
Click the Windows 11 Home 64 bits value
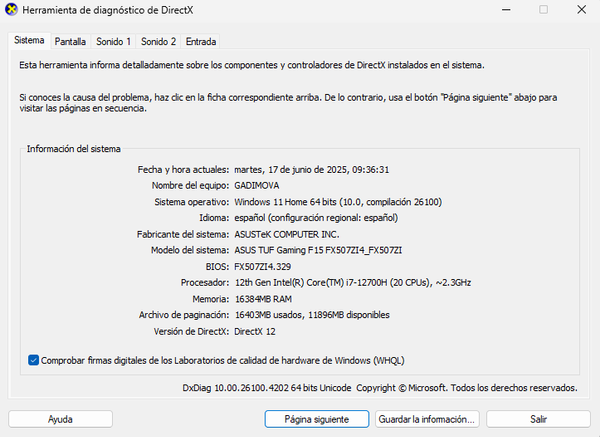(x=338, y=202)
